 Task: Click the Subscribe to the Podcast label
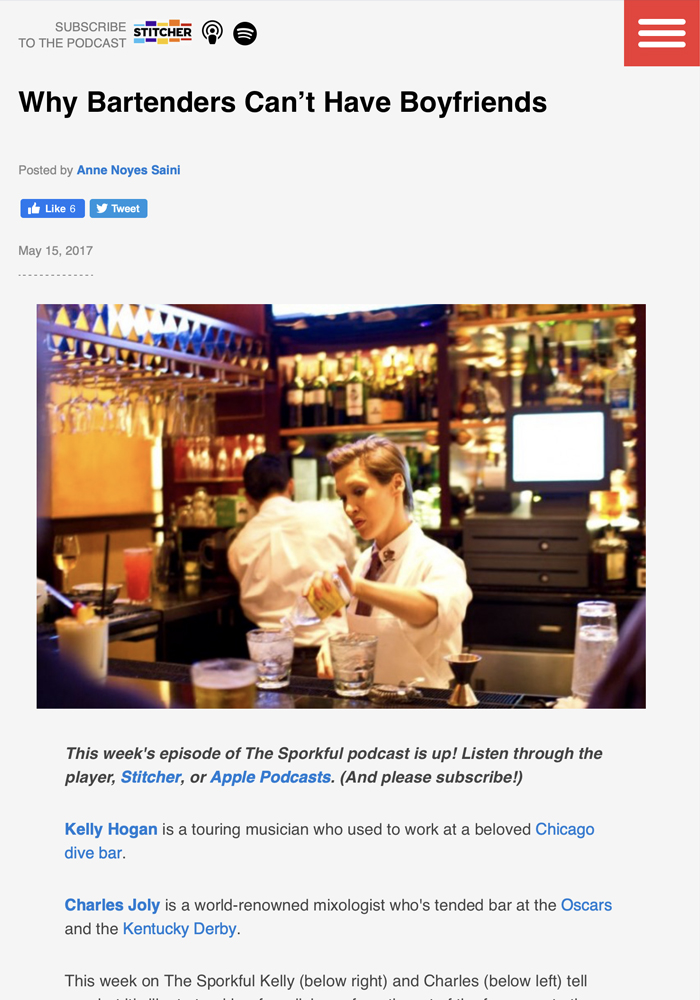point(72,35)
